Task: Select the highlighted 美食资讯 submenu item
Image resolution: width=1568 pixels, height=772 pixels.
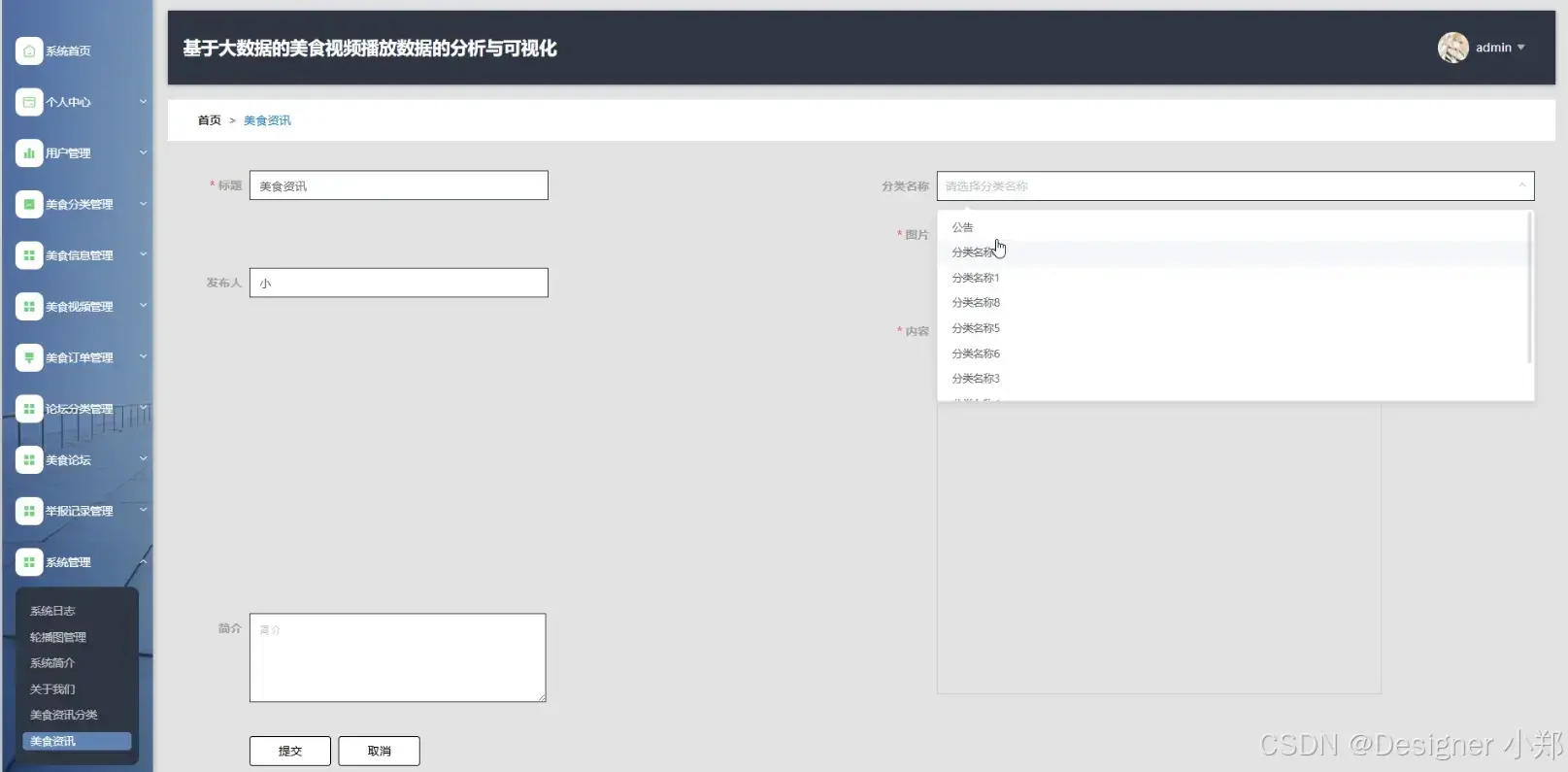Action: pos(77,741)
